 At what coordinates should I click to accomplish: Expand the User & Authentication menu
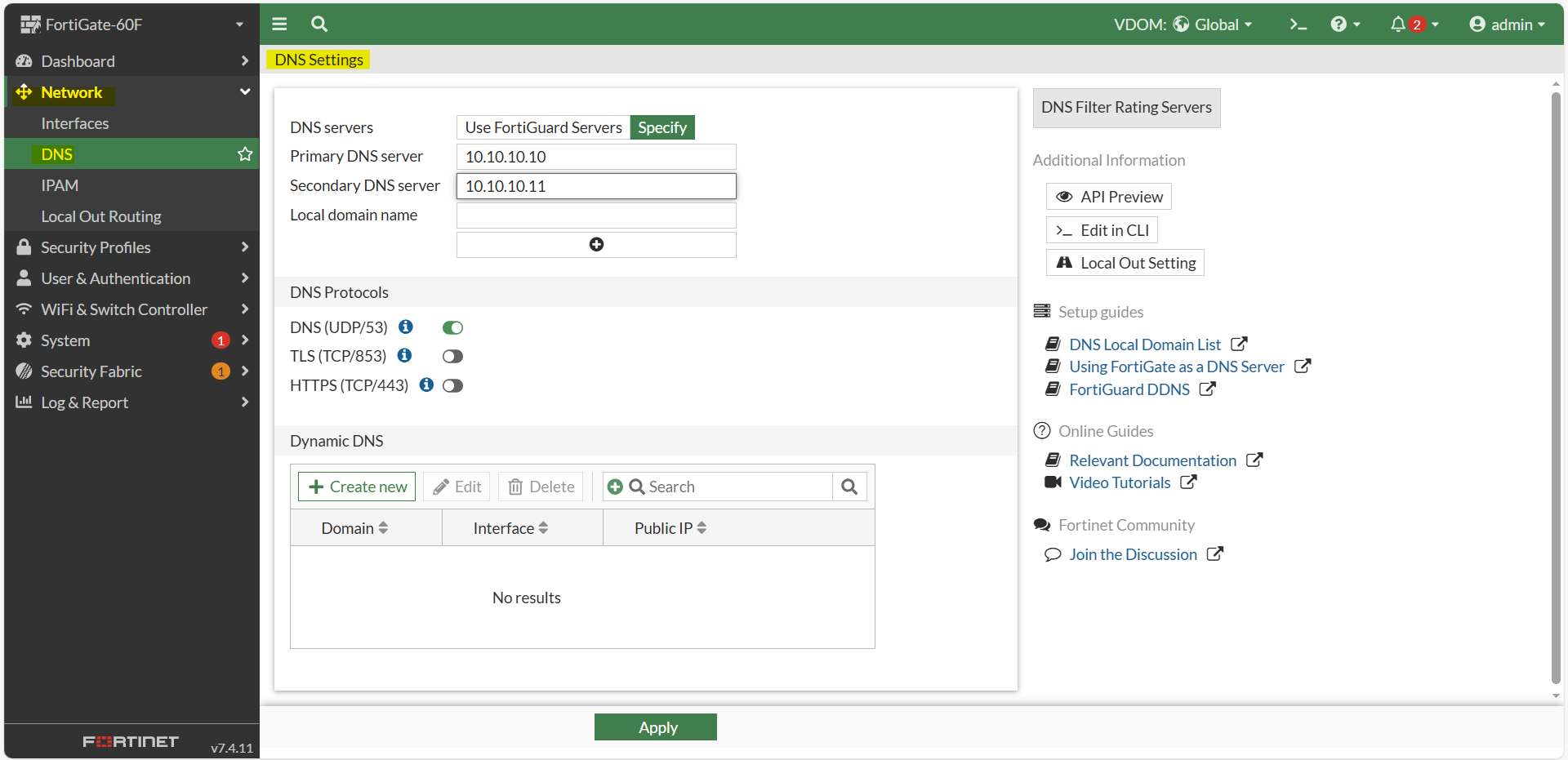131,278
